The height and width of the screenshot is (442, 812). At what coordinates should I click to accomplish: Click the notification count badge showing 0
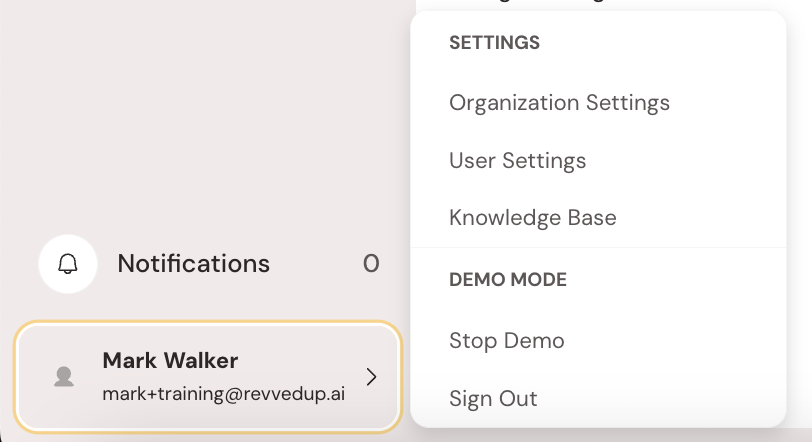pyautogui.click(x=371, y=264)
